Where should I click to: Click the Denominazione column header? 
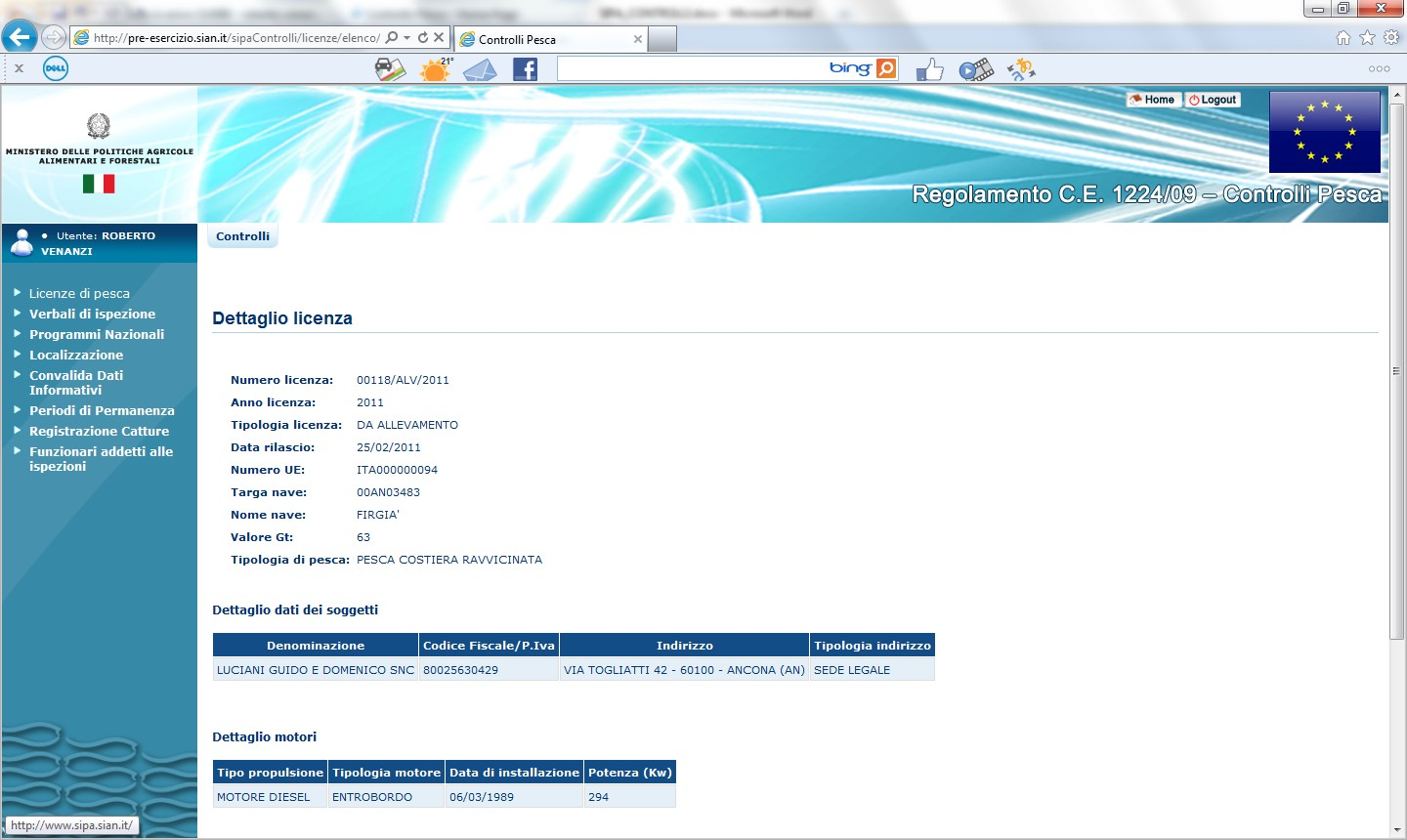[316, 646]
